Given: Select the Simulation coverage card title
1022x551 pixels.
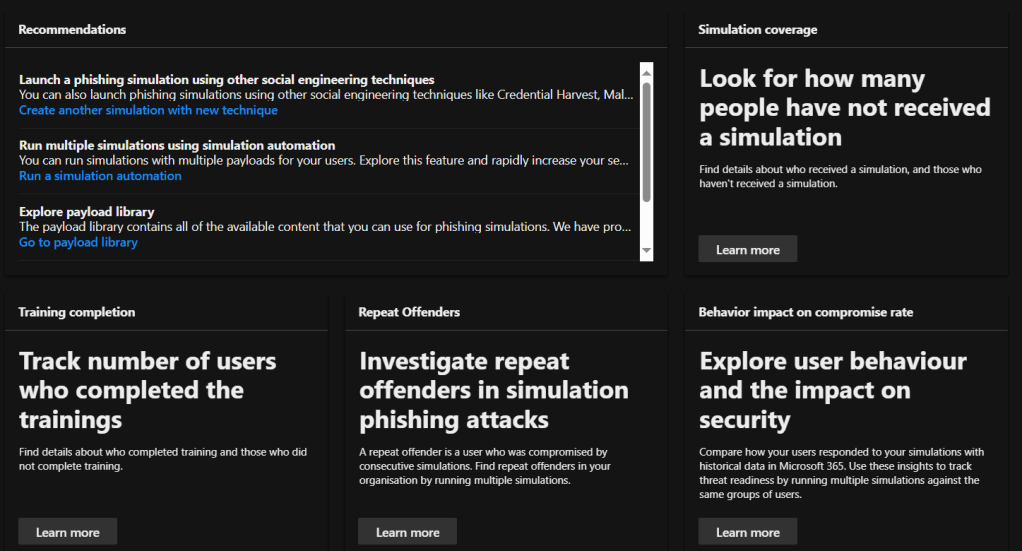Looking at the screenshot, I should pyautogui.click(x=757, y=30).
